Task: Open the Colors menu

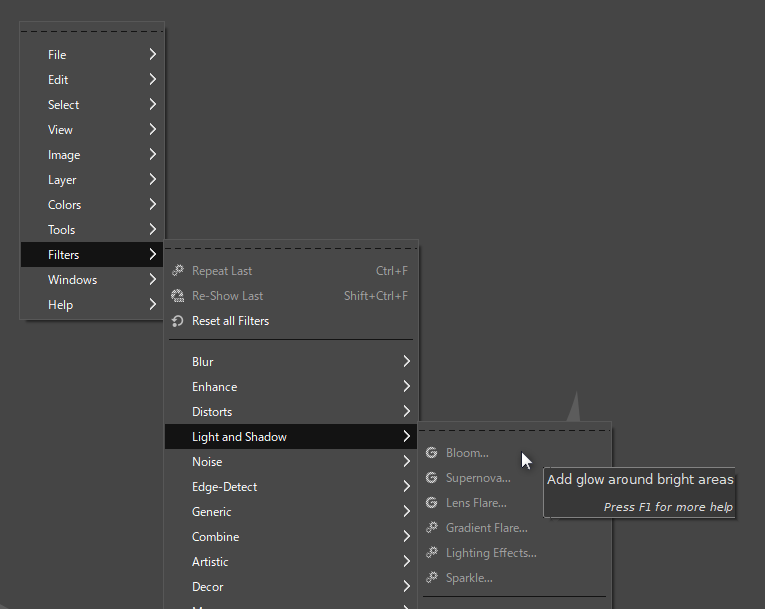Action: pyautogui.click(x=92, y=204)
